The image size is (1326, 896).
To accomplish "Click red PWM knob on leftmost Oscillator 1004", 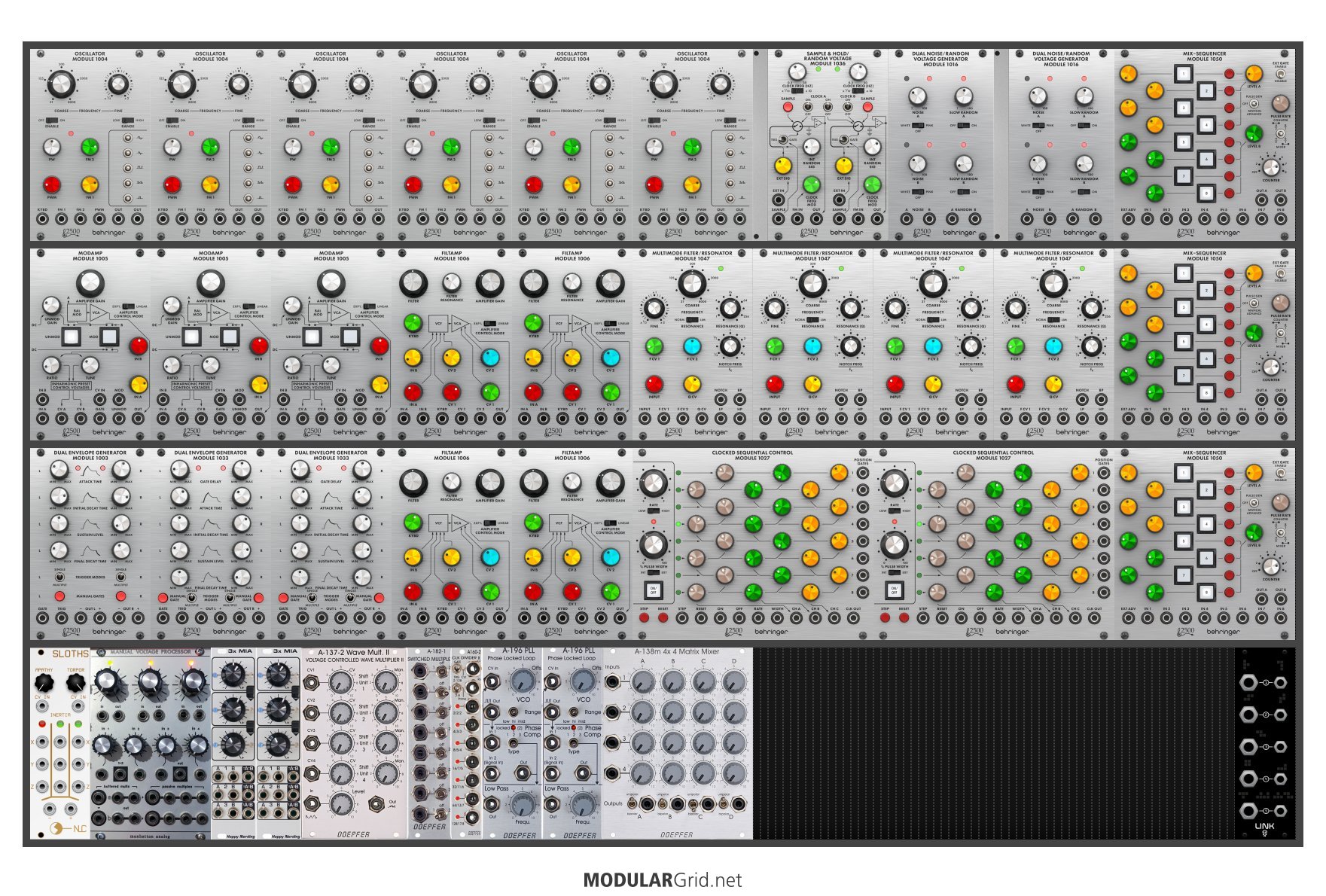I will [x=51, y=184].
